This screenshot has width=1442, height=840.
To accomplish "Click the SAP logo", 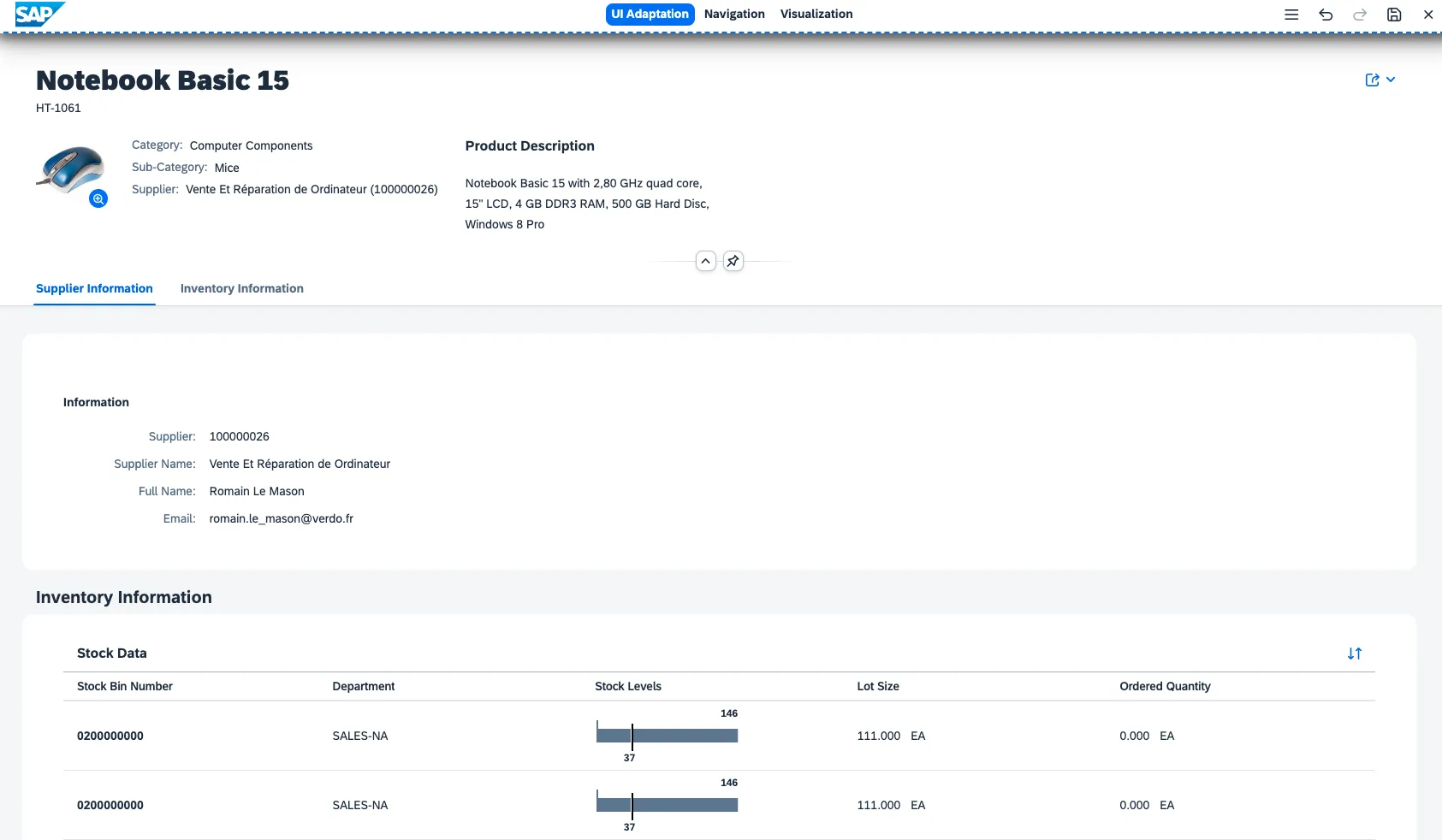I will tap(39, 15).
